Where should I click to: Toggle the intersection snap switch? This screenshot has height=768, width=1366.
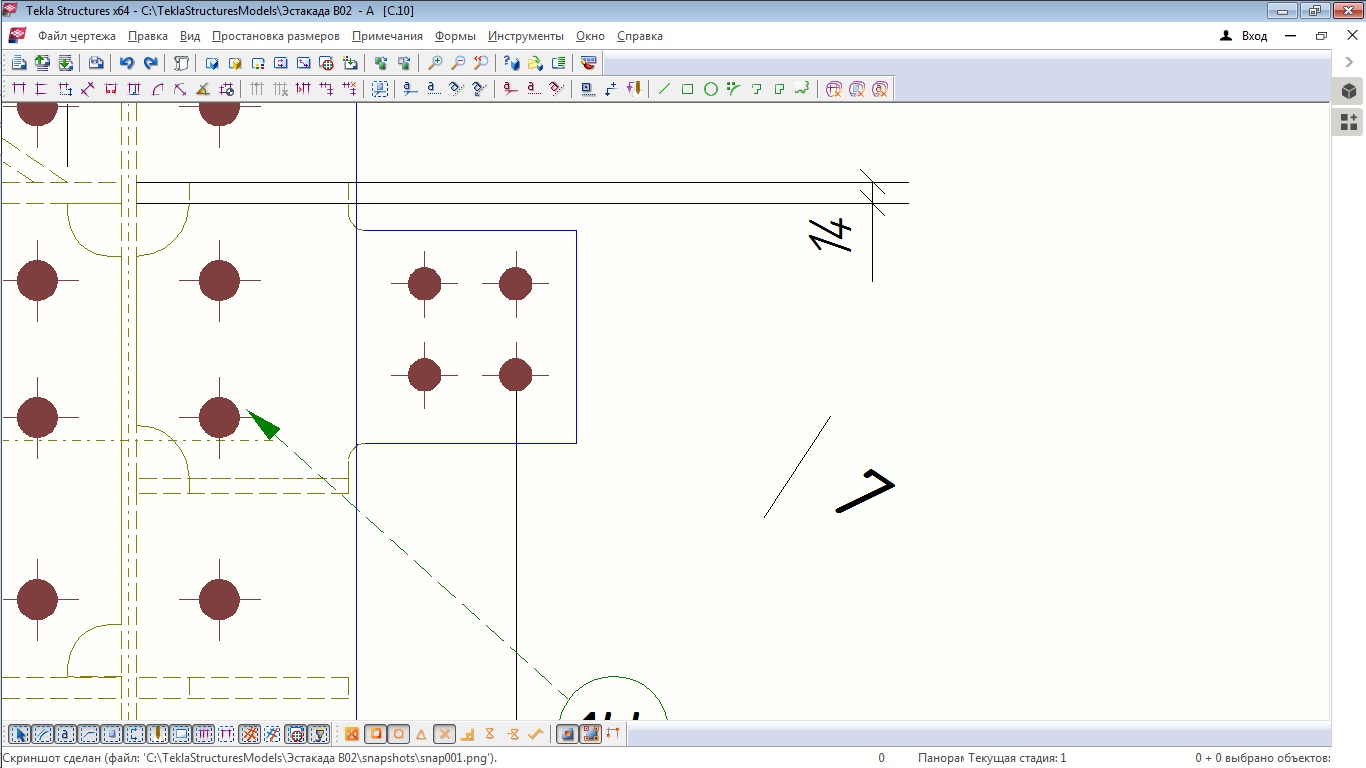pos(444,734)
